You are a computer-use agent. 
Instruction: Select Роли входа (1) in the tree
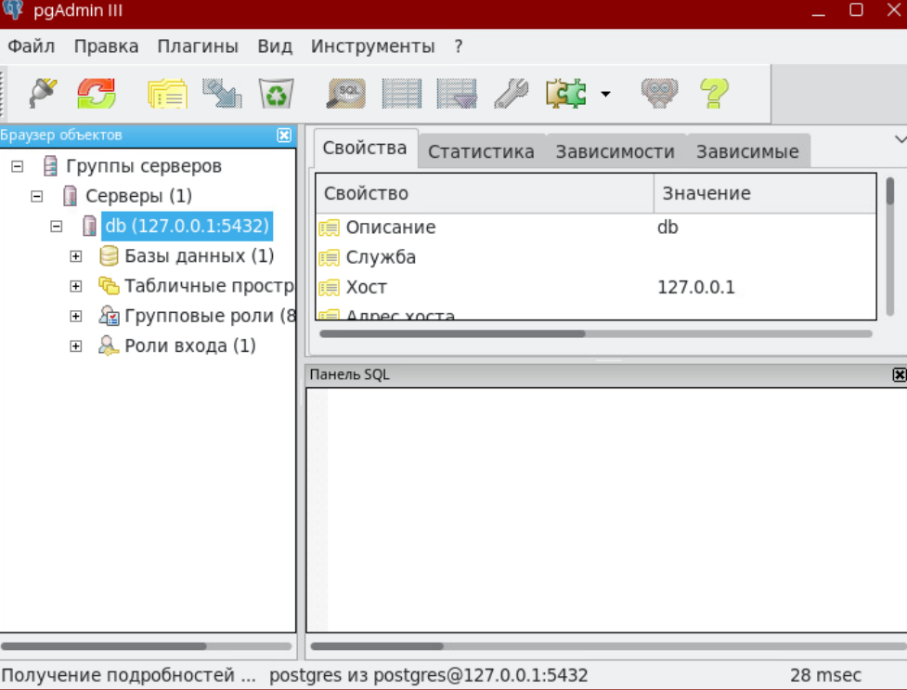pyautogui.click(x=190, y=346)
